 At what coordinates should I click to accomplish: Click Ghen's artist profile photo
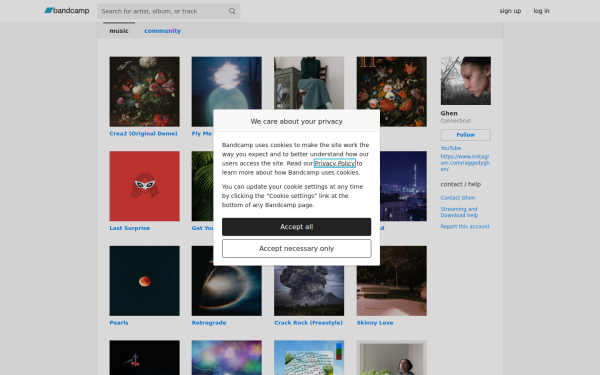coord(466,81)
